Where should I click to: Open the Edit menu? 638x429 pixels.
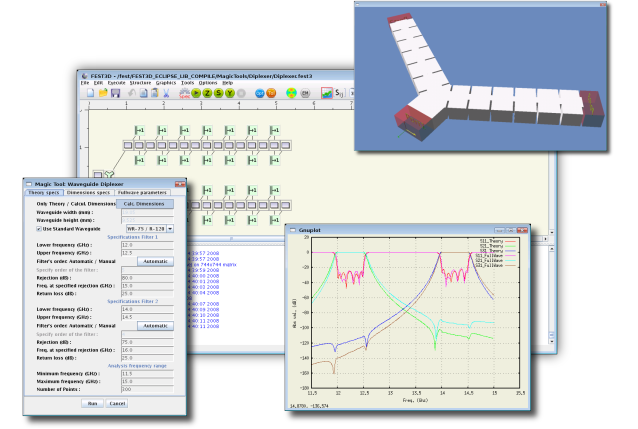click(x=98, y=83)
